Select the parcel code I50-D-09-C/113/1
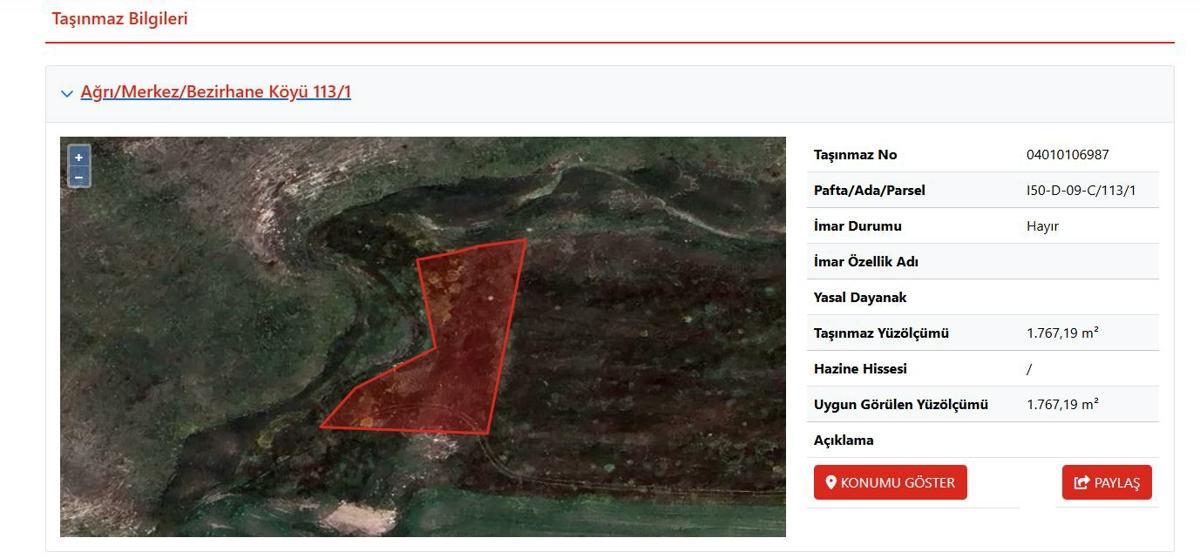Viewport: 1200px width, 558px height. (x=1081, y=190)
